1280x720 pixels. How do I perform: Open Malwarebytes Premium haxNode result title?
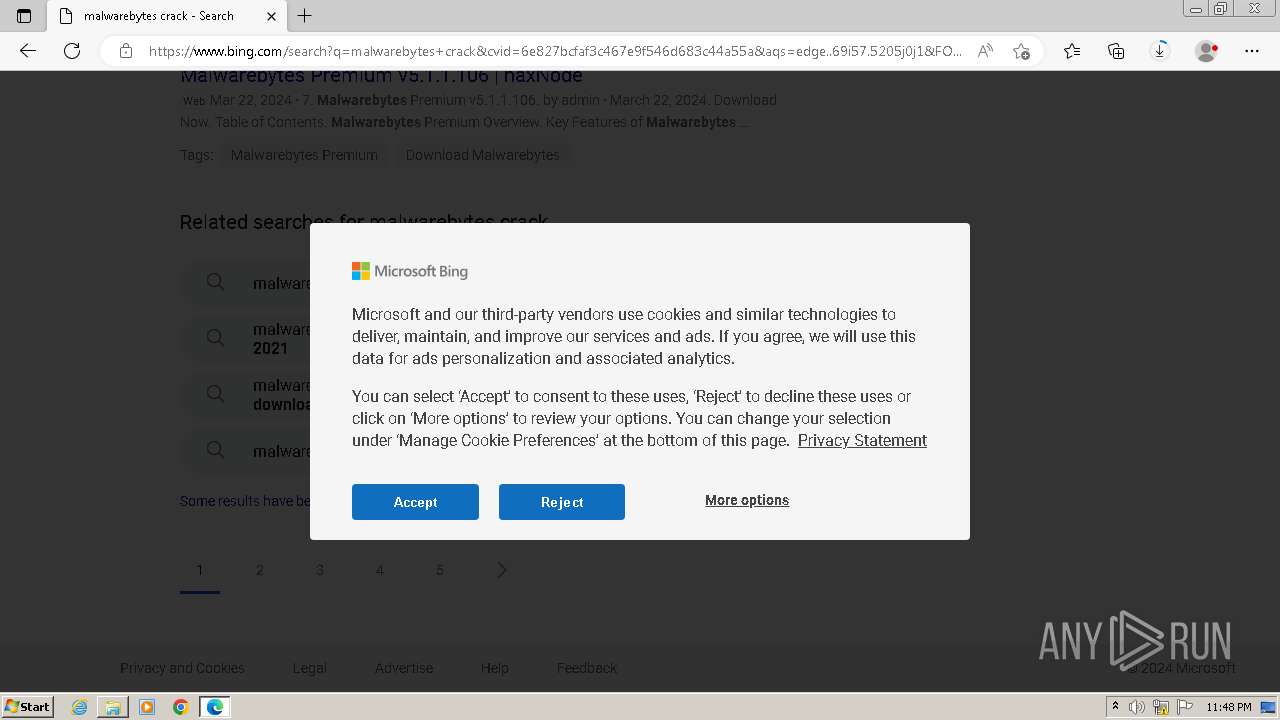(x=381, y=77)
